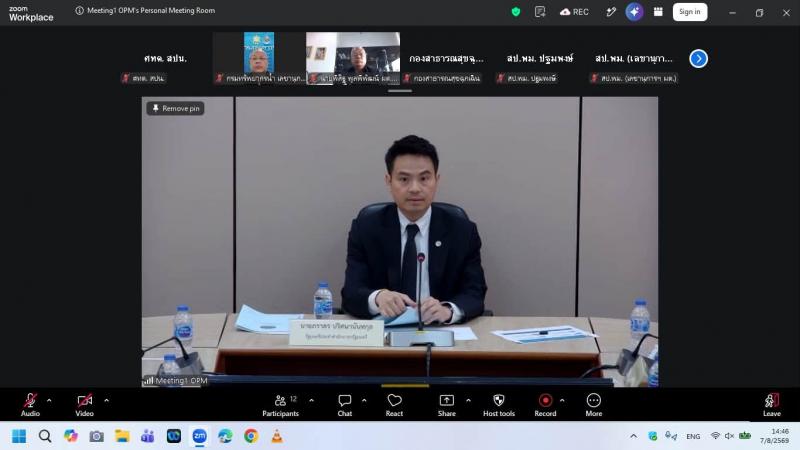Expand Share options arrow
The width and height of the screenshot is (800, 450).
(468, 401)
